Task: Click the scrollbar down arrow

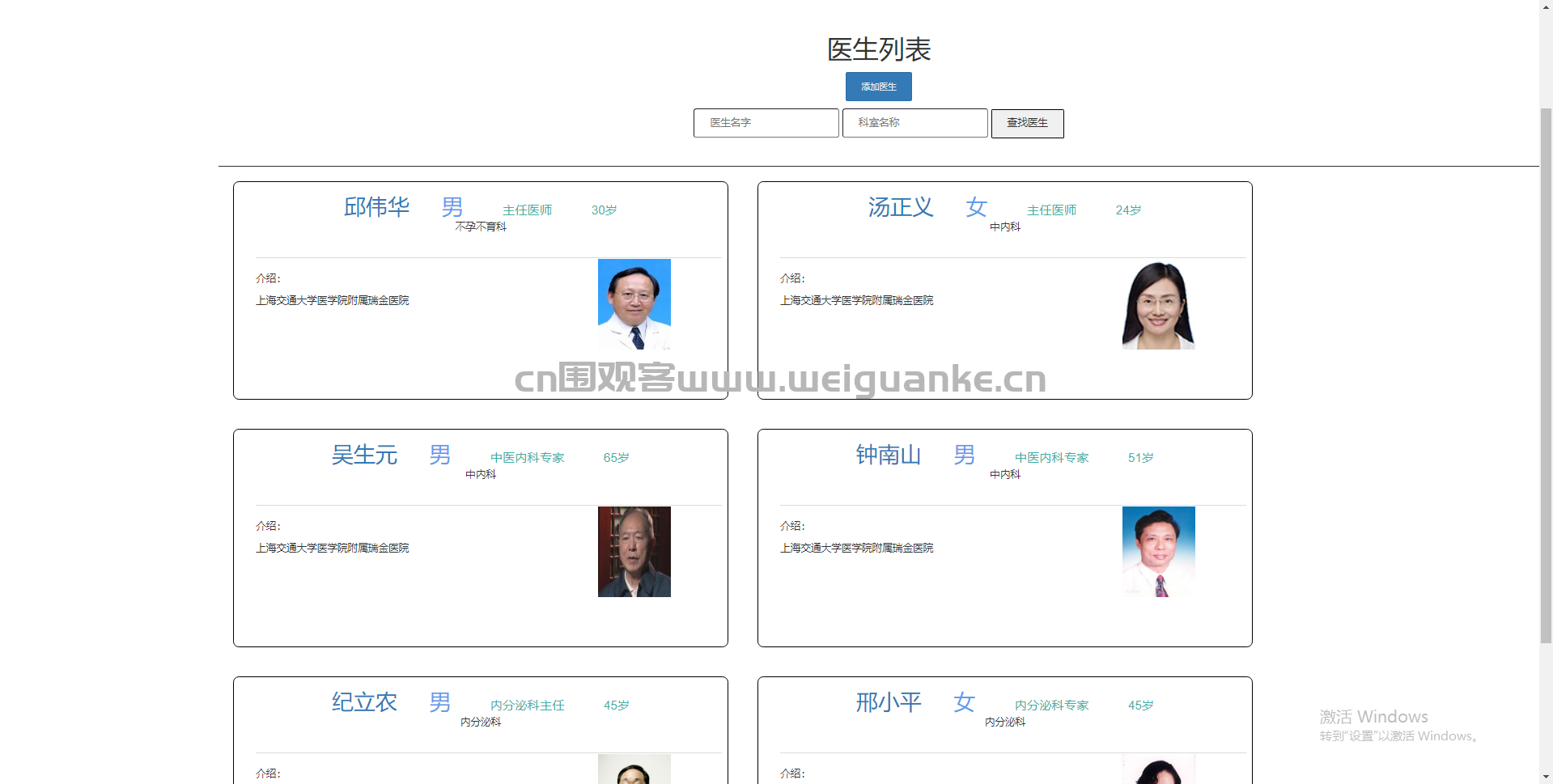Action: [x=1546, y=777]
